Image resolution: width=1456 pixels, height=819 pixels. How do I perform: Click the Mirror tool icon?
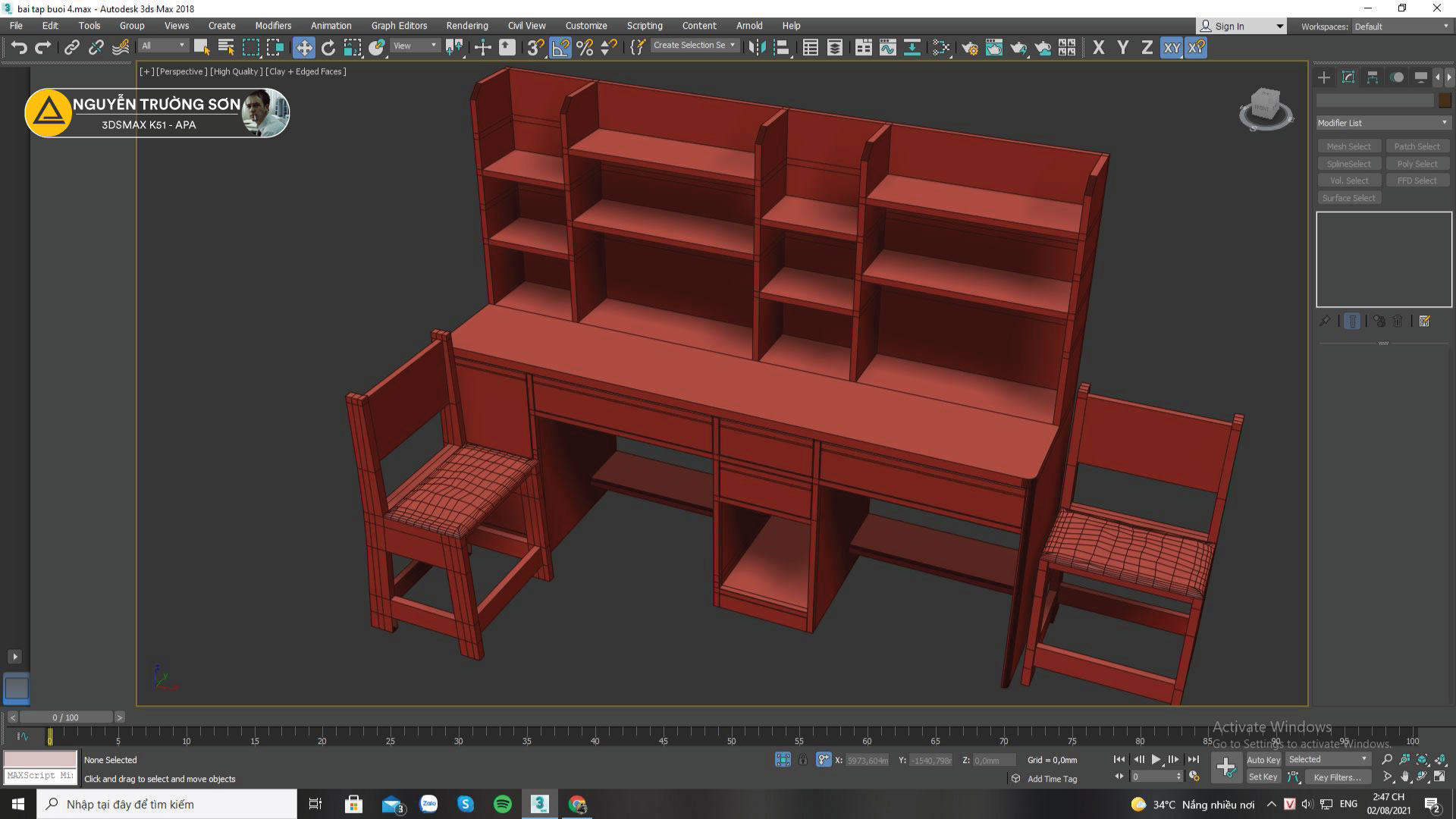pyautogui.click(x=756, y=48)
